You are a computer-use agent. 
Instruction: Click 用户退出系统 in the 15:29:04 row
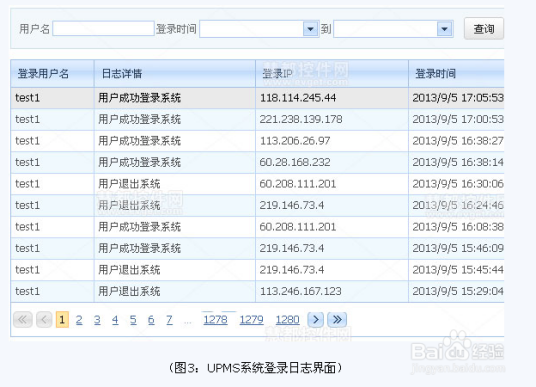coord(129,291)
